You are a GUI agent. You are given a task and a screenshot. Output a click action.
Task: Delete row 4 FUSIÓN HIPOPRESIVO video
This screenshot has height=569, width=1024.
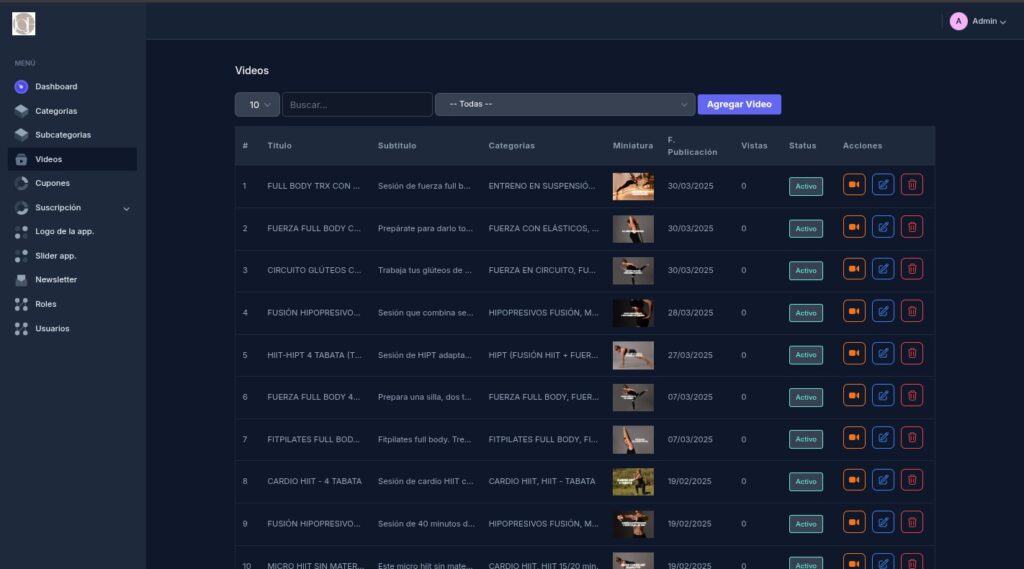912,312
